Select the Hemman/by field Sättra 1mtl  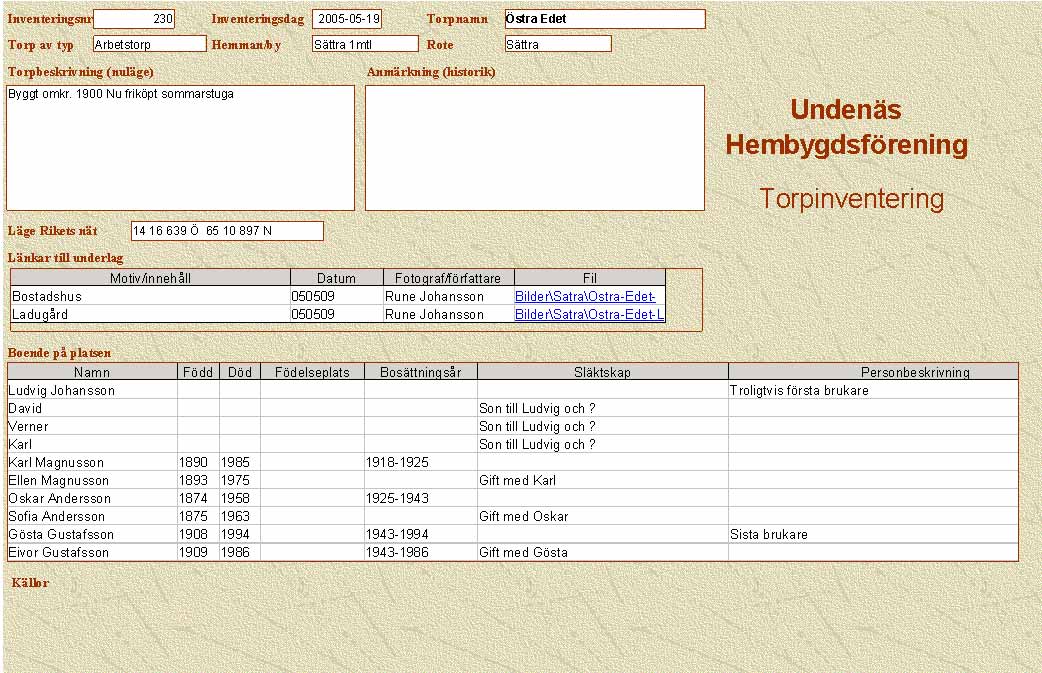point(364,44)
